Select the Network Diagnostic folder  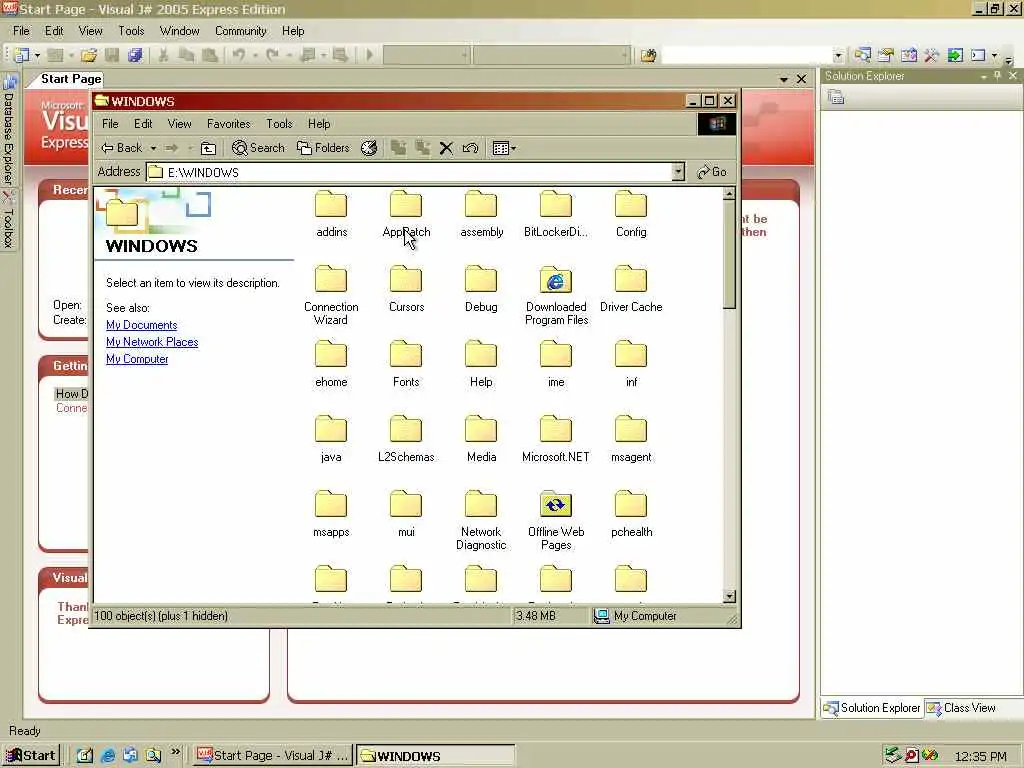(481, 520)
